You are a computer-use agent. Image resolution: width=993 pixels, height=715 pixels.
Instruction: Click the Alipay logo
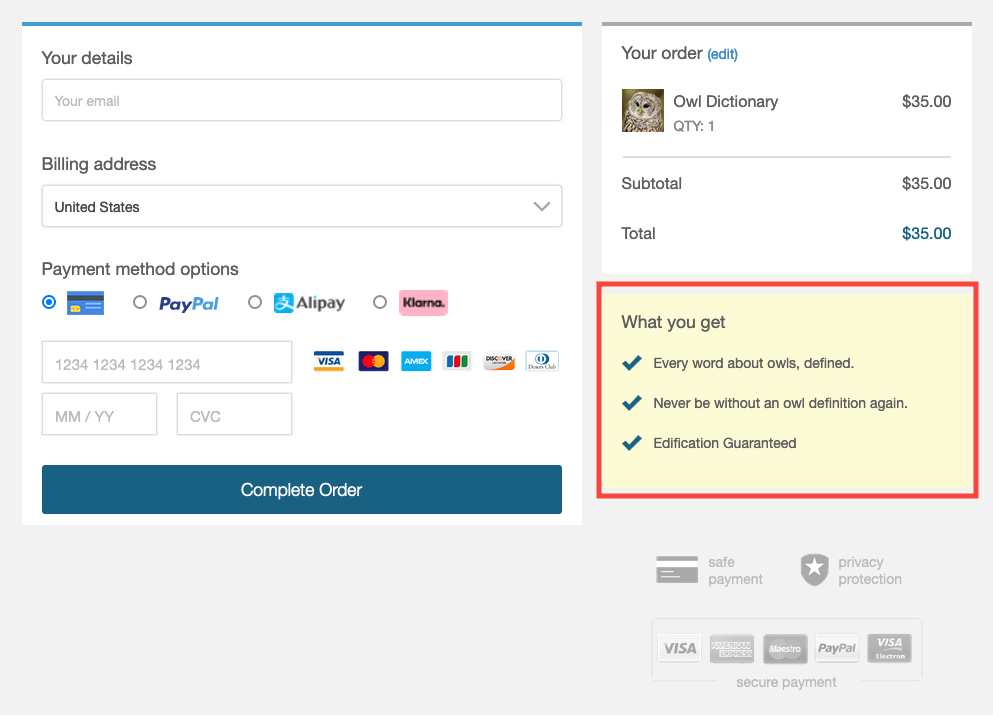point(309,303)
